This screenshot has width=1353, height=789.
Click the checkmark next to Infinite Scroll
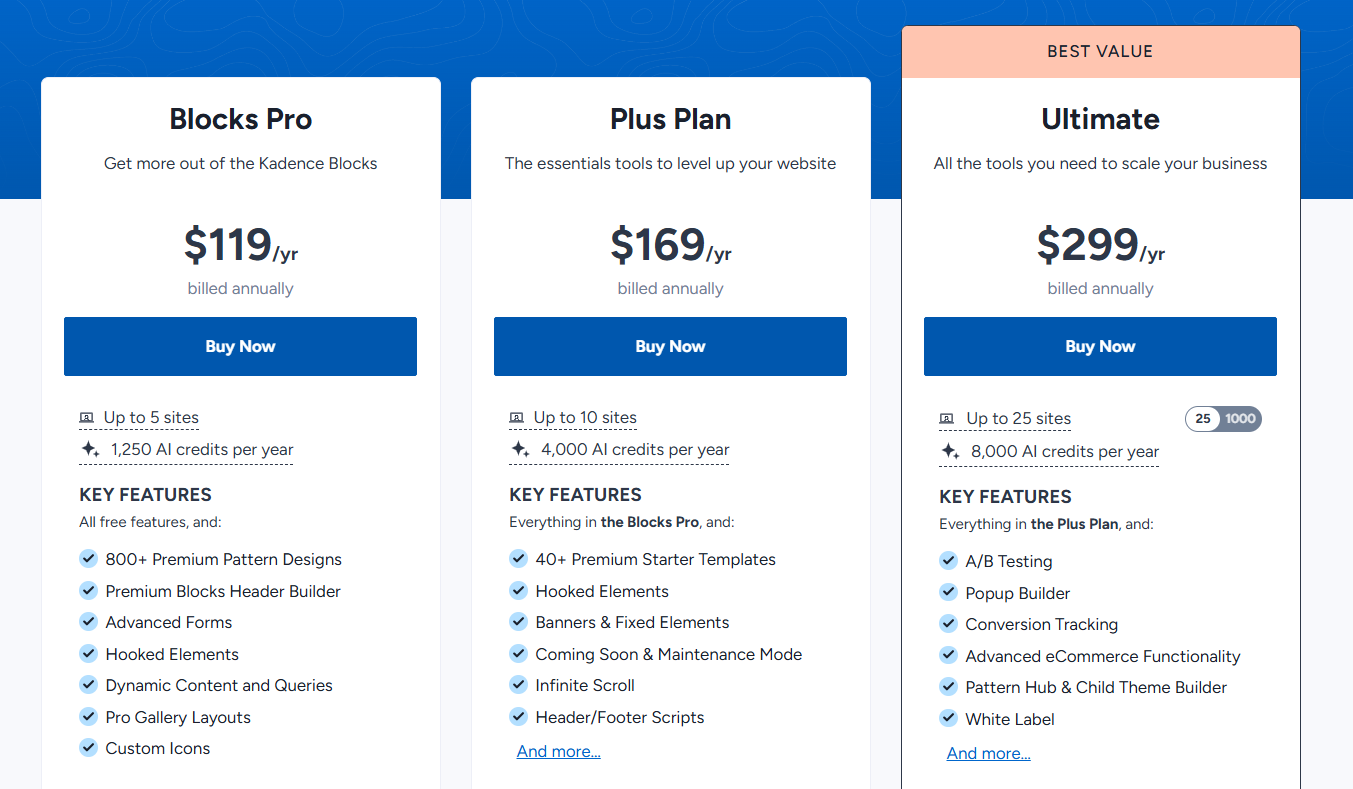tap(518, 685)
